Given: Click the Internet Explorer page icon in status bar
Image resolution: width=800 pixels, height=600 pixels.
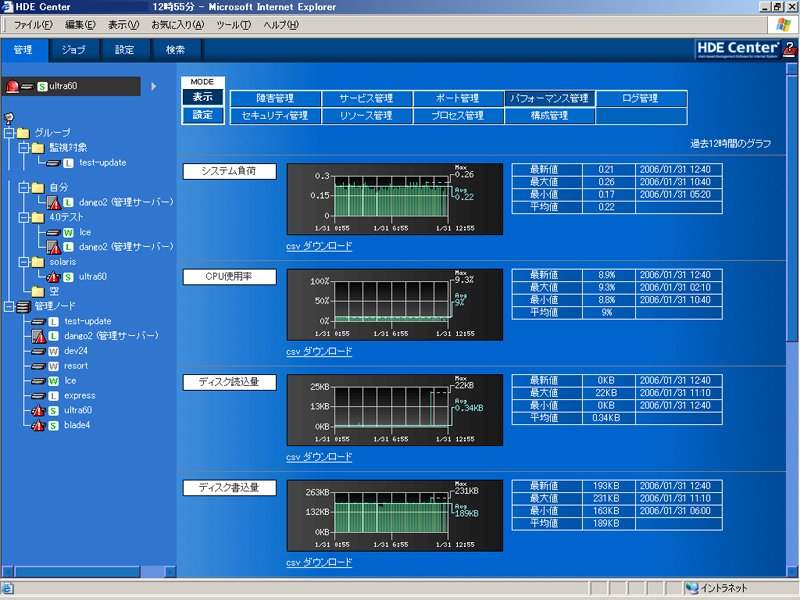Looking at the screenshot, I should click(x=7, y=588).
